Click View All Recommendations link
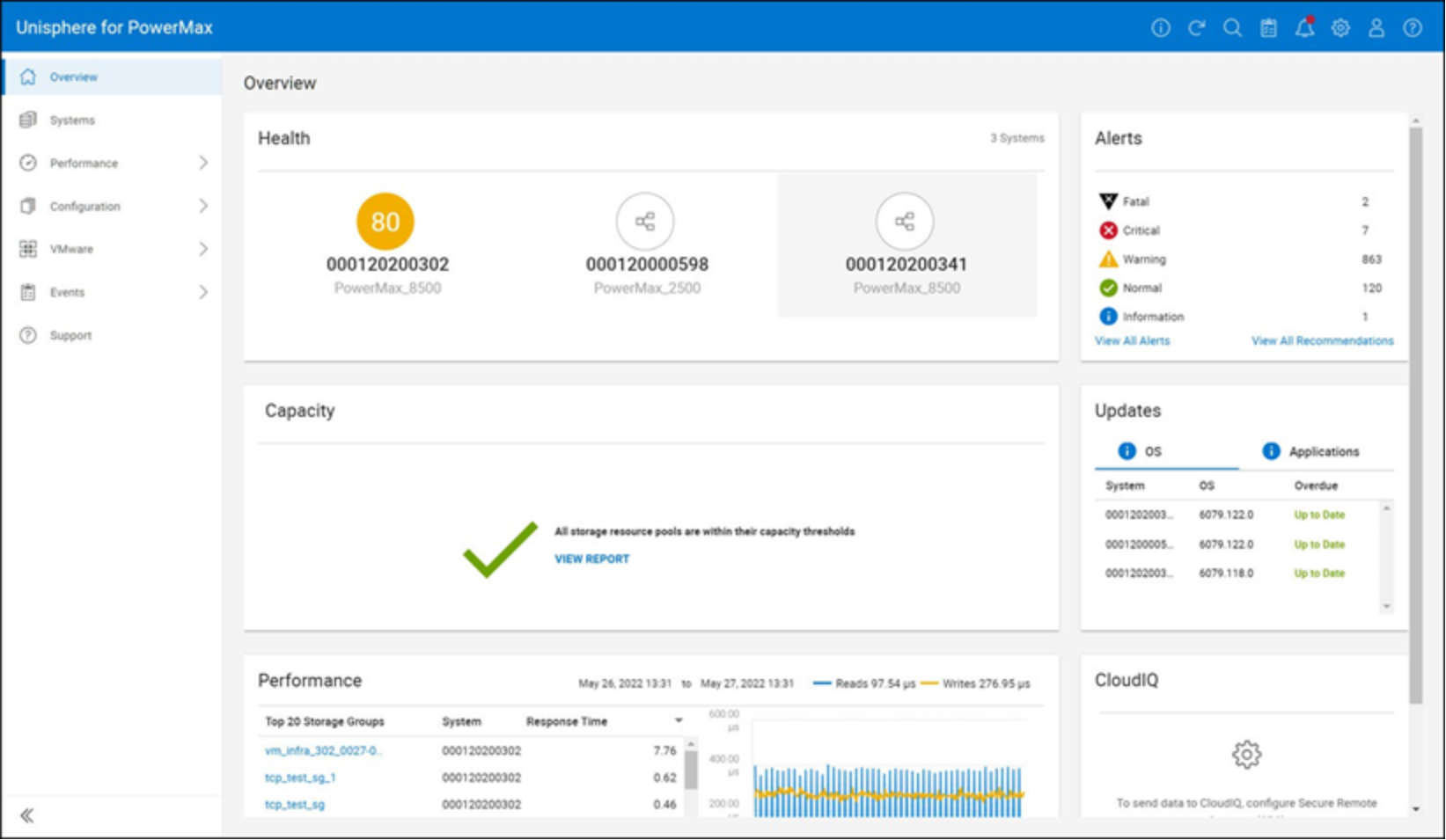The width and height of the screenshot is (1446, 840). pyautogui.click(x=1322, y=340)
